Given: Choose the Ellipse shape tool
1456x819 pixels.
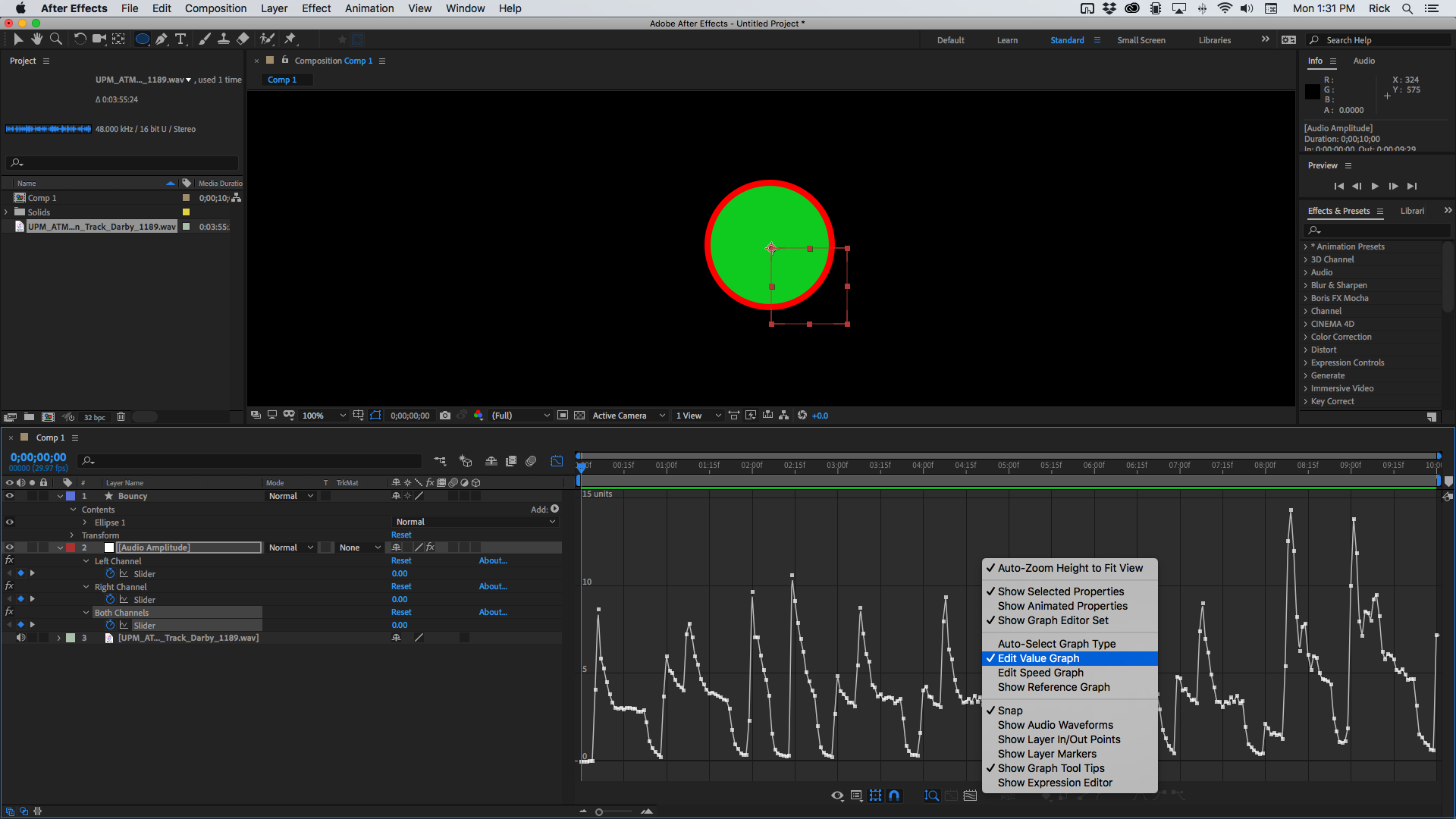Looking at the screenshot, I should tap(143, 39).
